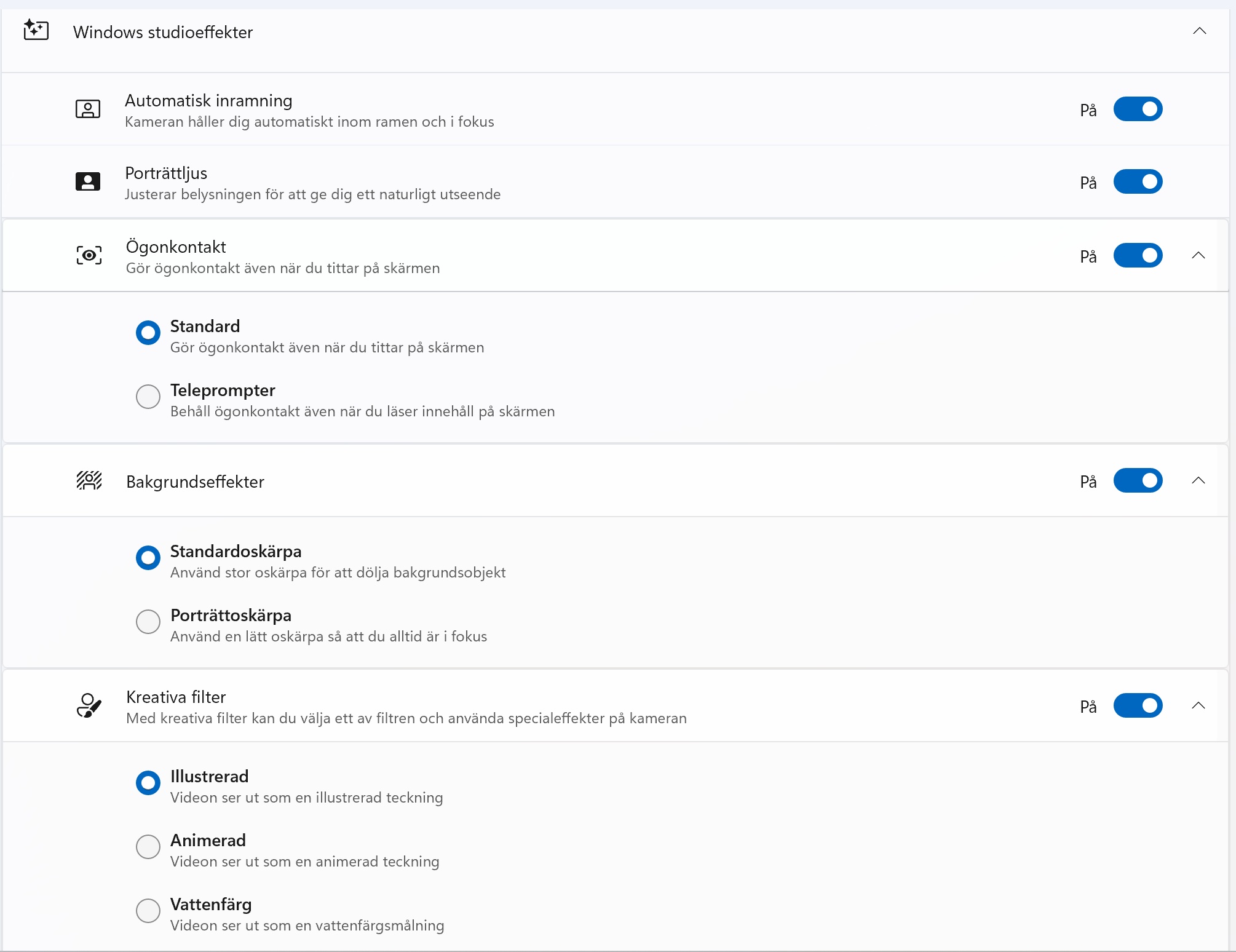This screenshot has height=952, width=1236.
Task: Click the Windows studioeffekter sparkle icon
Action: point(36,30)
